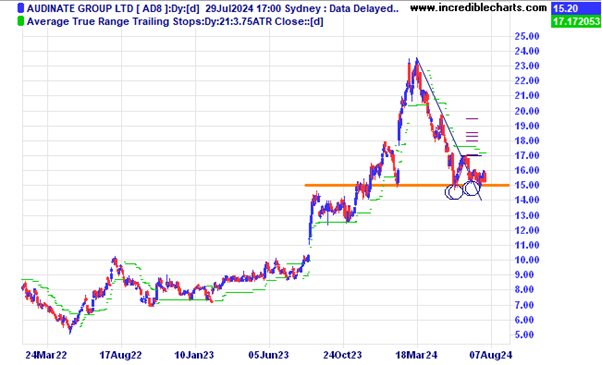The height and width of the screenshot is (365, 602).
Task: Click the 19.00 price axis label
Action: 527,126
